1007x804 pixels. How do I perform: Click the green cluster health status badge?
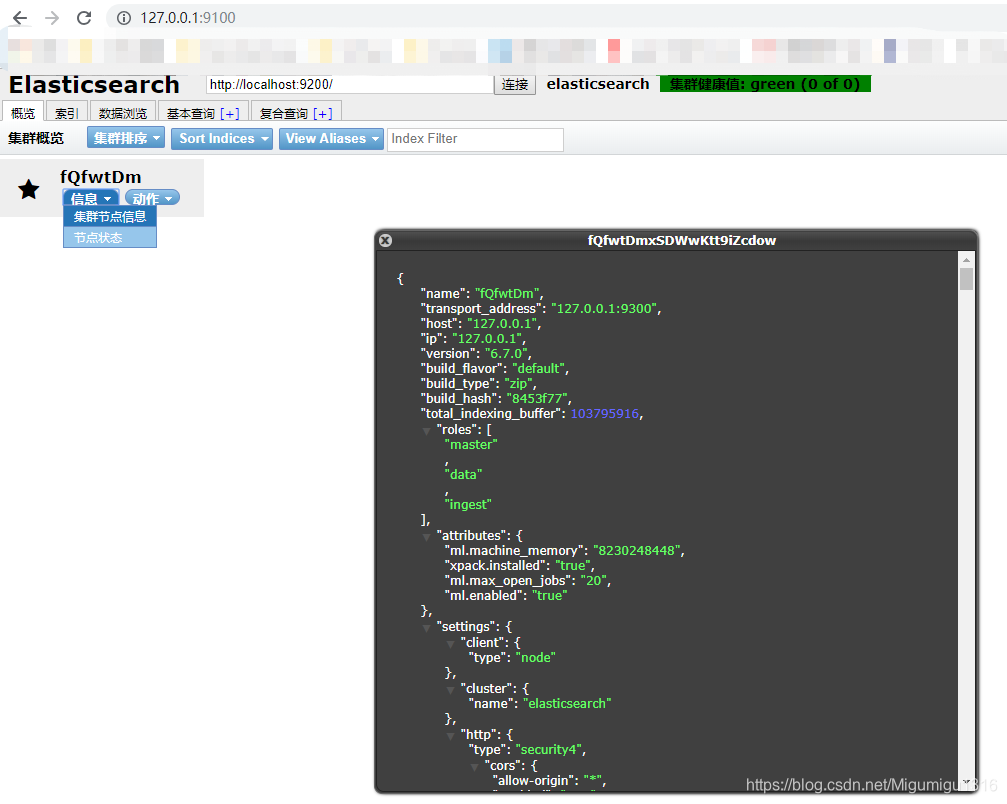tap(765, 84)
